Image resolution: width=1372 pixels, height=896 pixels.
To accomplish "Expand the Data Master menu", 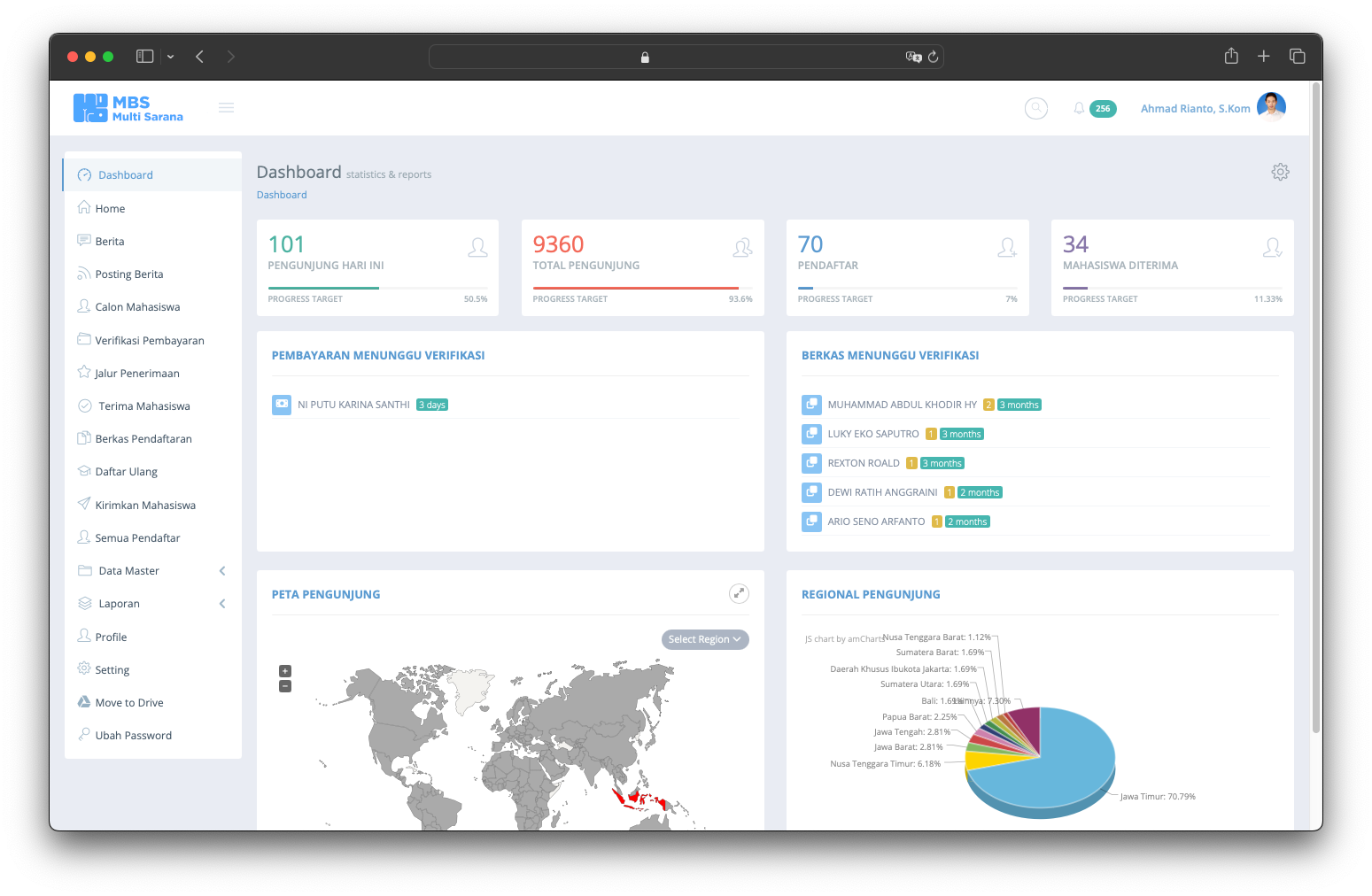I will coord(129,570).
